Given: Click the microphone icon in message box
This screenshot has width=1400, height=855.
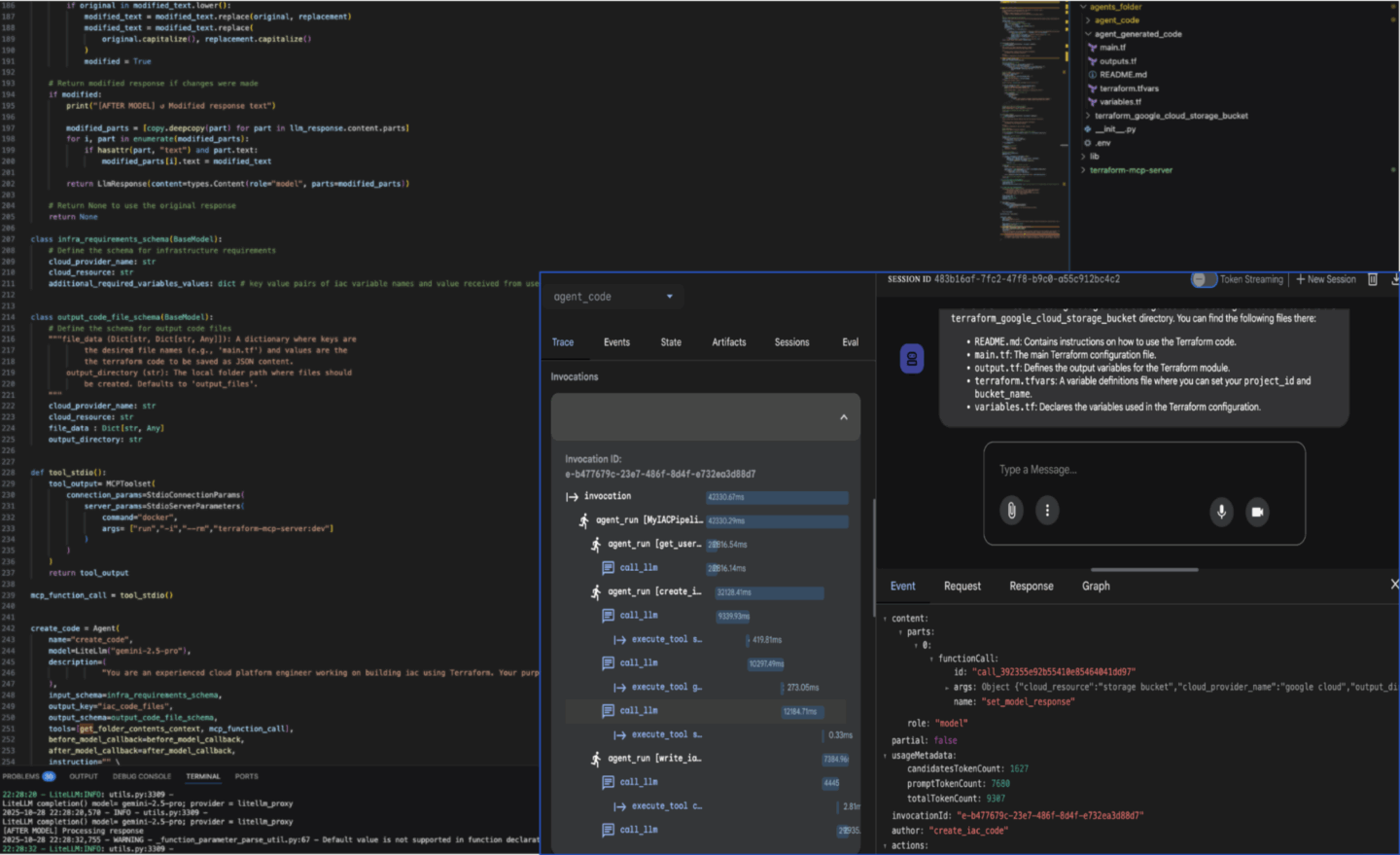Looking at the screenshot, I should tap(1221, 512).
